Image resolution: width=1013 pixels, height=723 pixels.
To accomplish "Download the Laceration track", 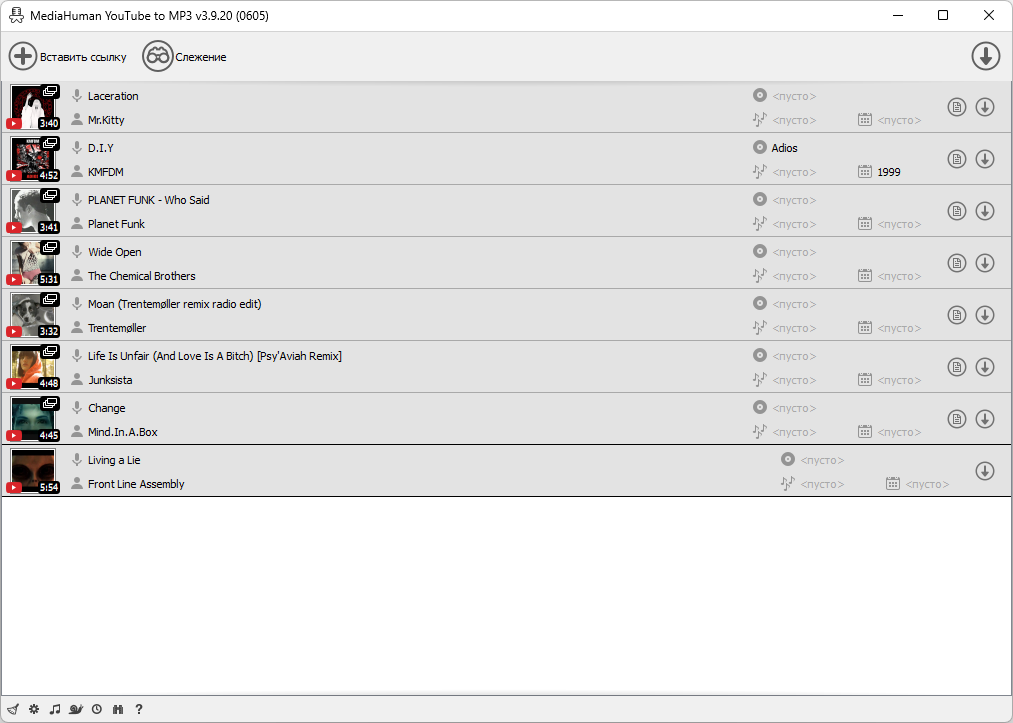I will [985, 107].
